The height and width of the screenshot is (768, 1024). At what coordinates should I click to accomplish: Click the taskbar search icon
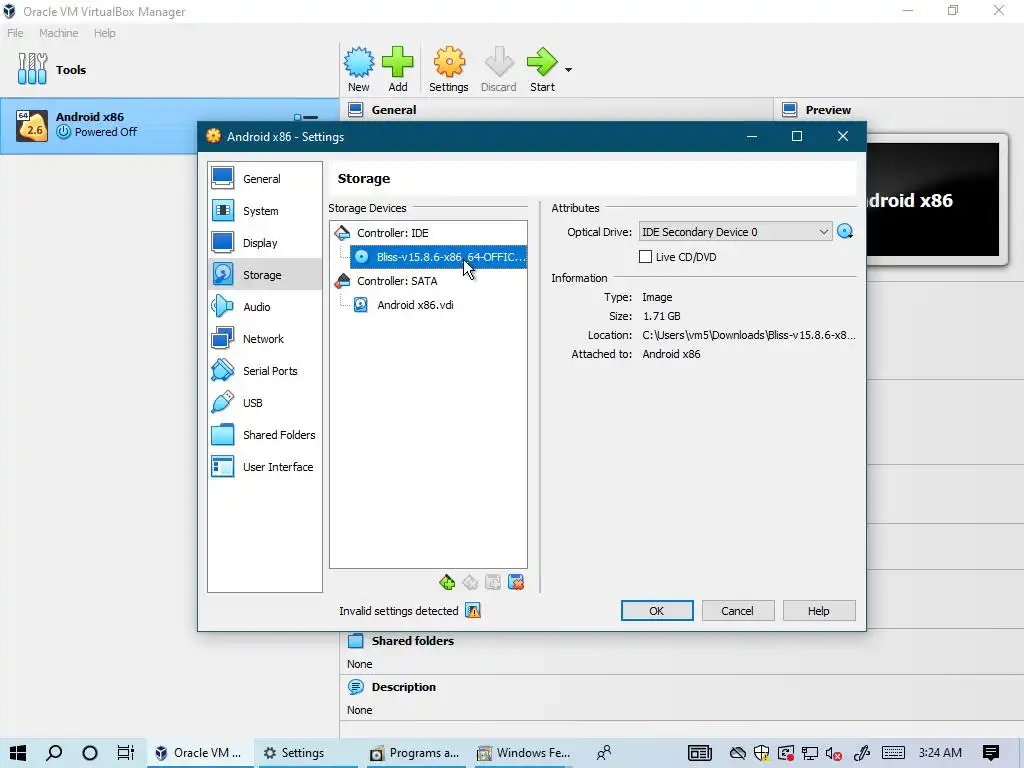coord(54,753)
